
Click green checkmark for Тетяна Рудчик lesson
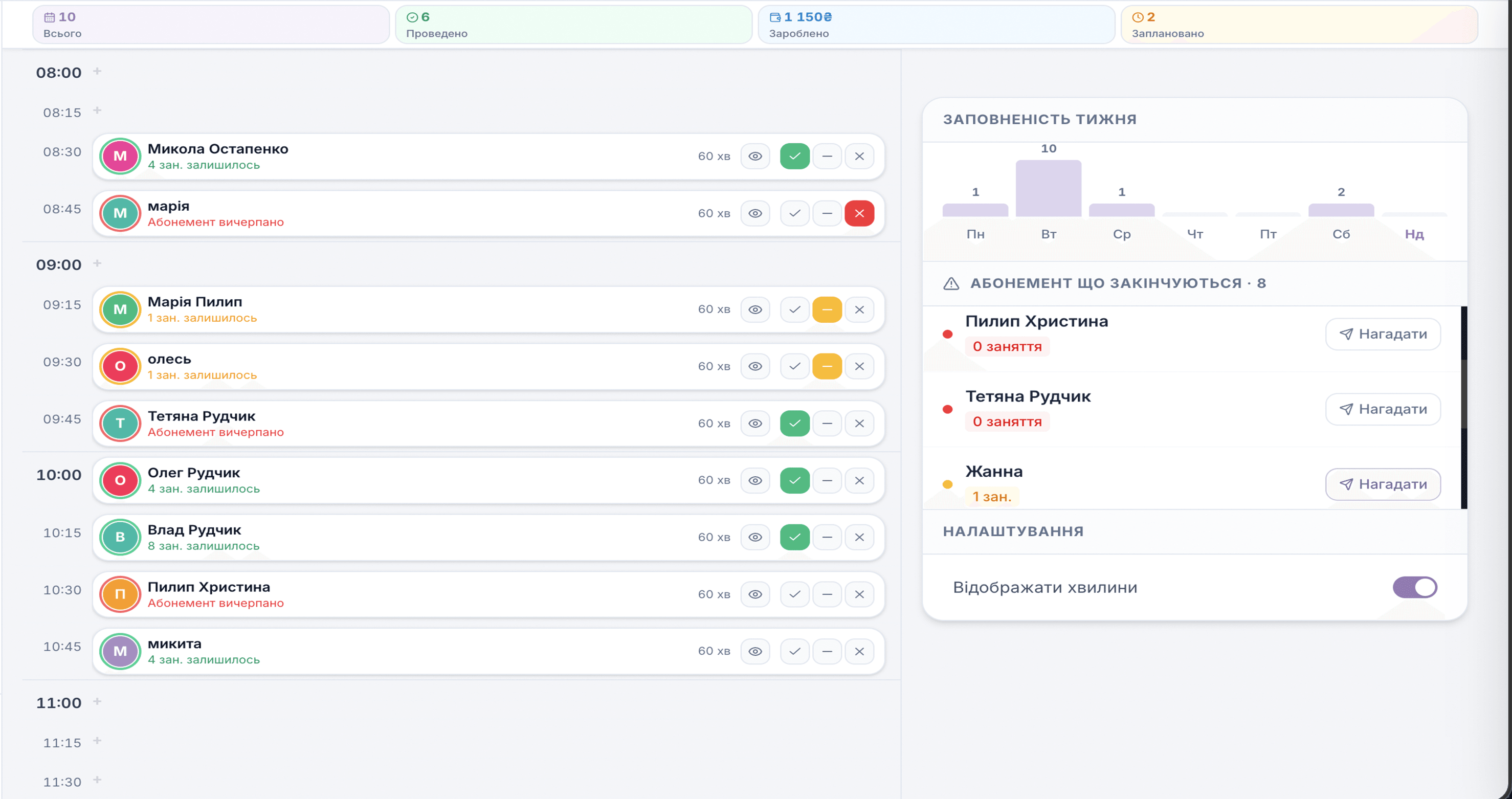click(795, 423)
